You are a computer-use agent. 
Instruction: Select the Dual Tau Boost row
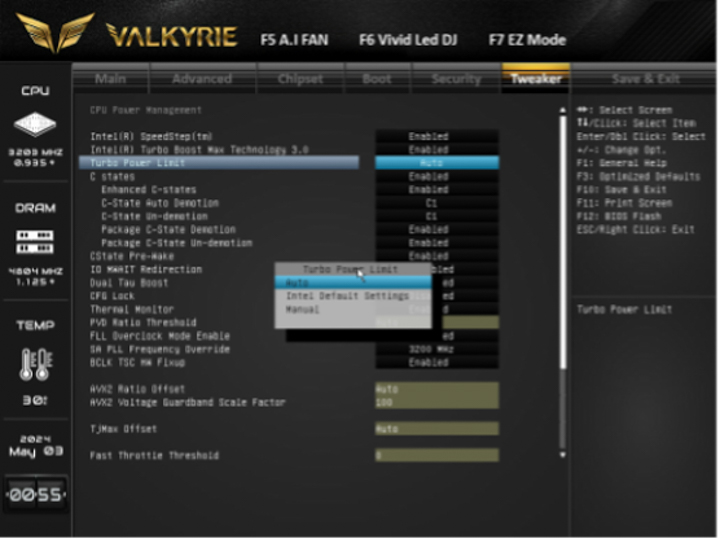pyautogui.click(x=129, y=283)
